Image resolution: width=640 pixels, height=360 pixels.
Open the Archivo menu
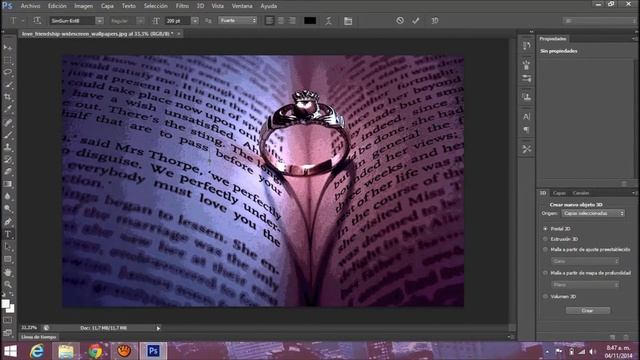(31, 6)
